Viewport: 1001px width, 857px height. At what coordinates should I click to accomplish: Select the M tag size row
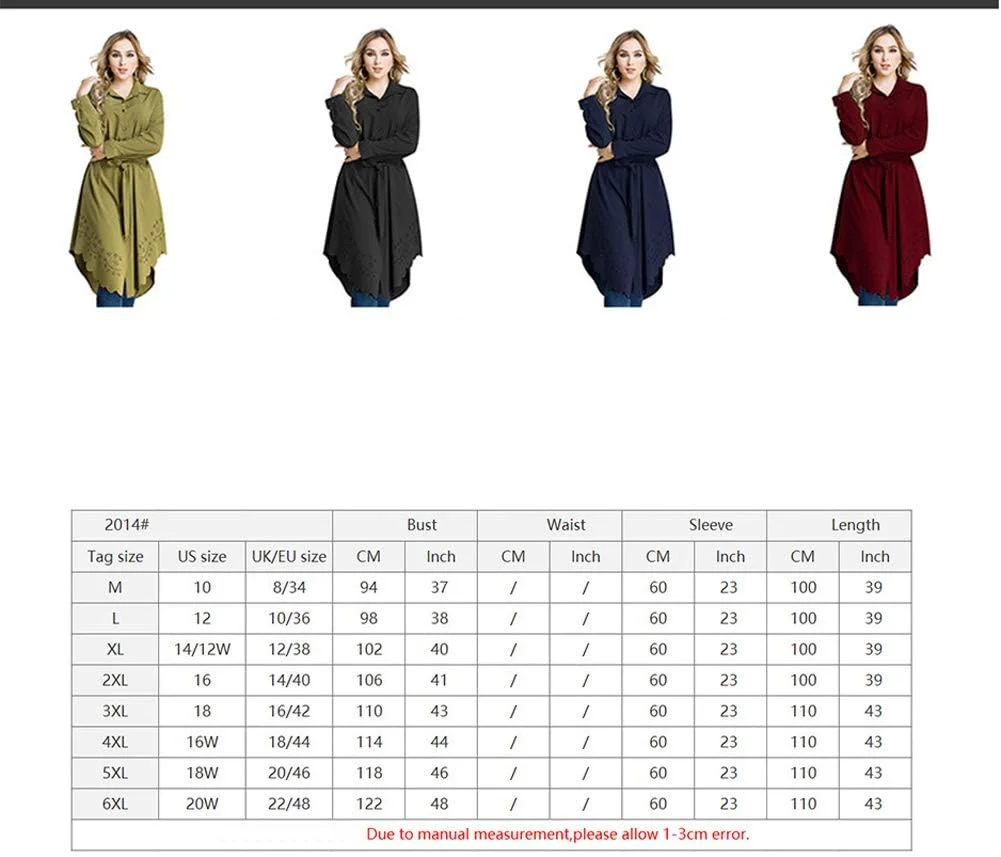click(115, 588)
